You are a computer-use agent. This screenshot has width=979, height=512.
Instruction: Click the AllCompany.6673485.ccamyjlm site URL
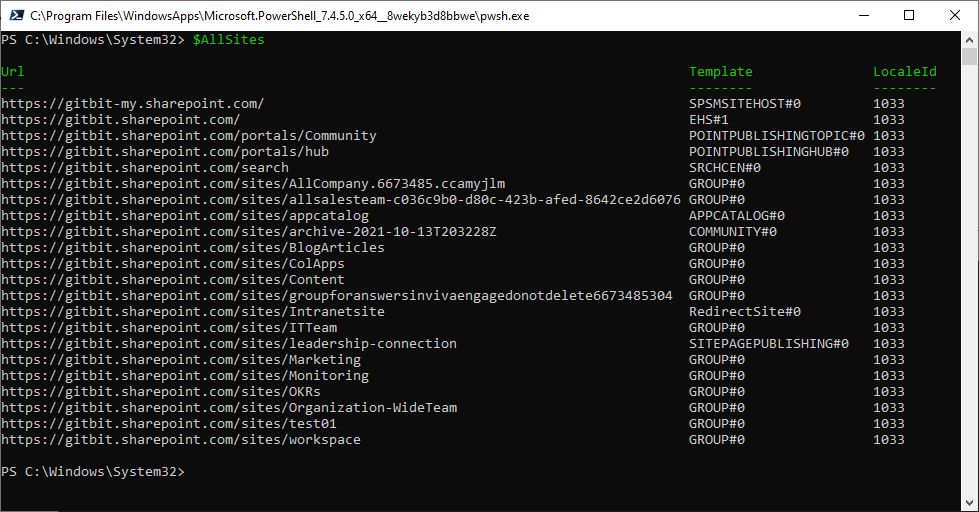pyautogui.click(x=253, y=184)
